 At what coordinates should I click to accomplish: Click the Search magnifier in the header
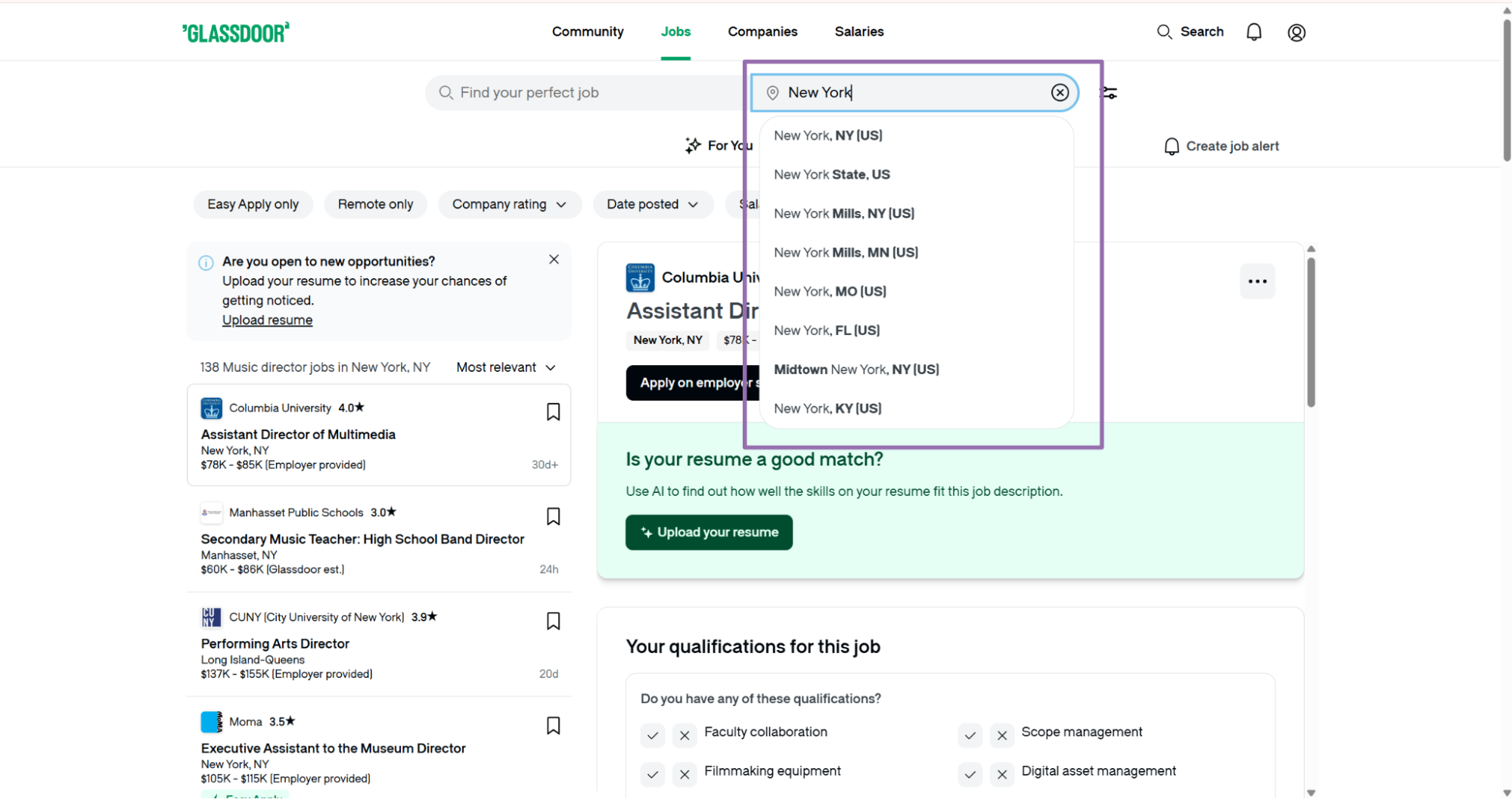(x=1165, y=32)
